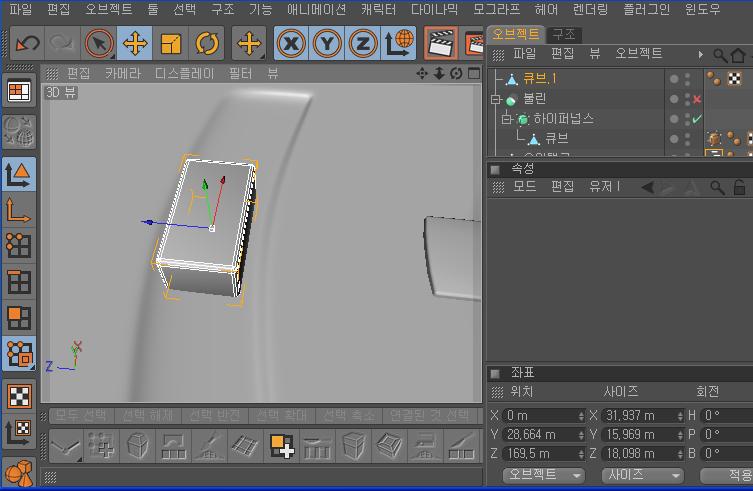Disable 하이퍼넙스 via green checkmark
Viewport: 753px width, 491px height.
(x=697, y=118)
